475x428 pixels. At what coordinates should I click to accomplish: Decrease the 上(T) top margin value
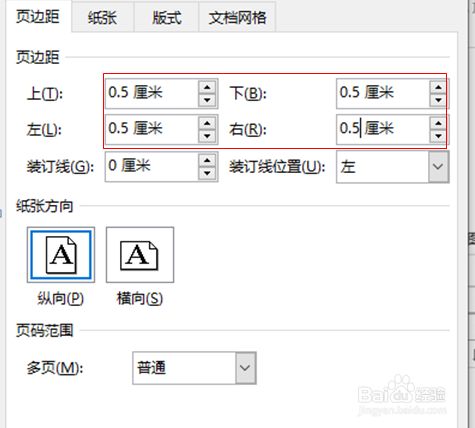pyautogui.click(x=207, y=100)
